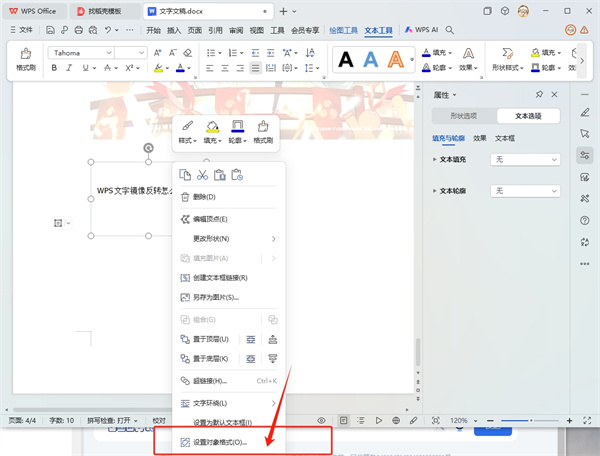Screen dimensions: 600x456
Task: Click the clear formatting eraser icon
Action: (x=188, y=53)
